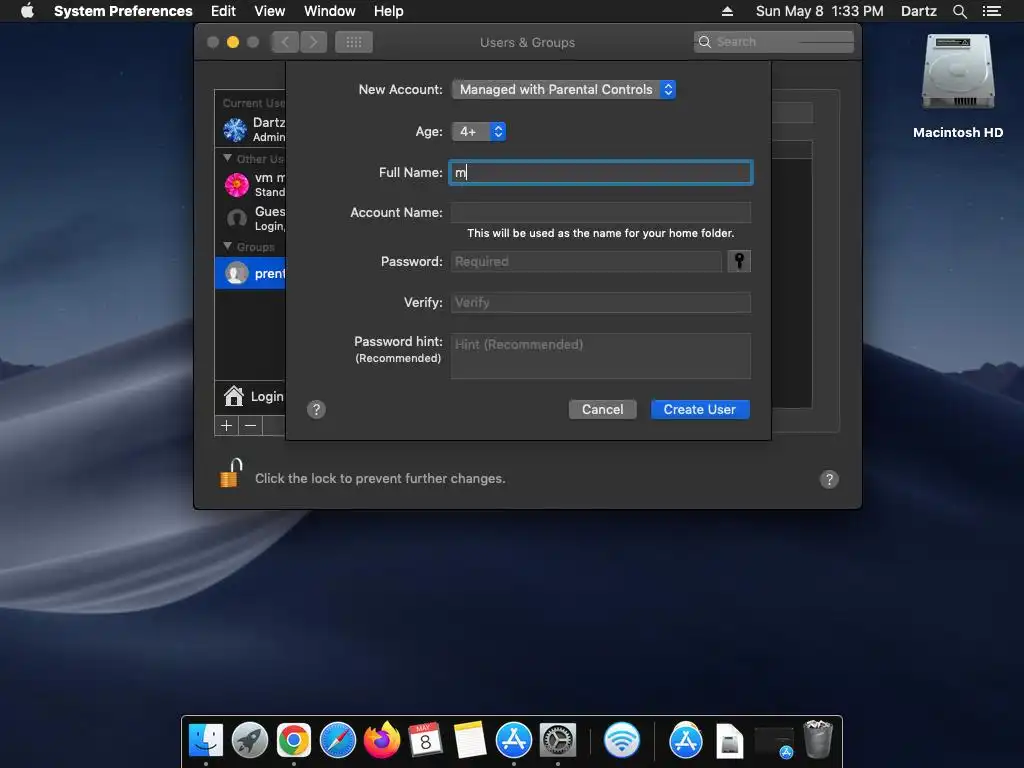Click the lock to prevent further changes
Viewport: 1024px width, 768px height.
point(231,473)
